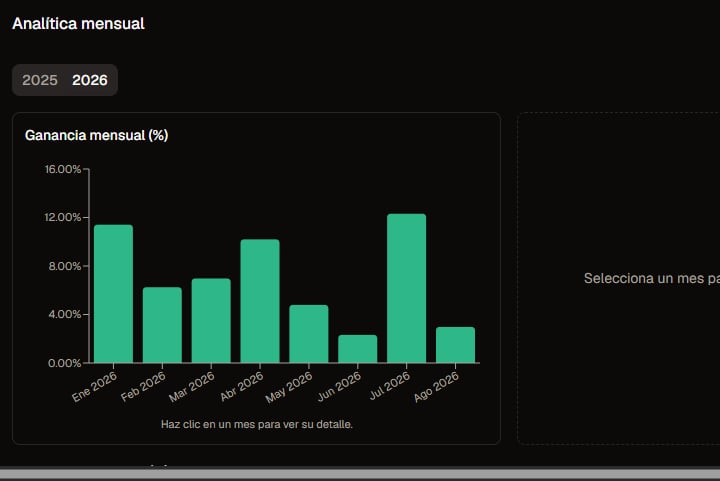Select the tallest Jul 2026 bar
The width and height of the screenshot is (720, 481).
(x=406, y=288)
